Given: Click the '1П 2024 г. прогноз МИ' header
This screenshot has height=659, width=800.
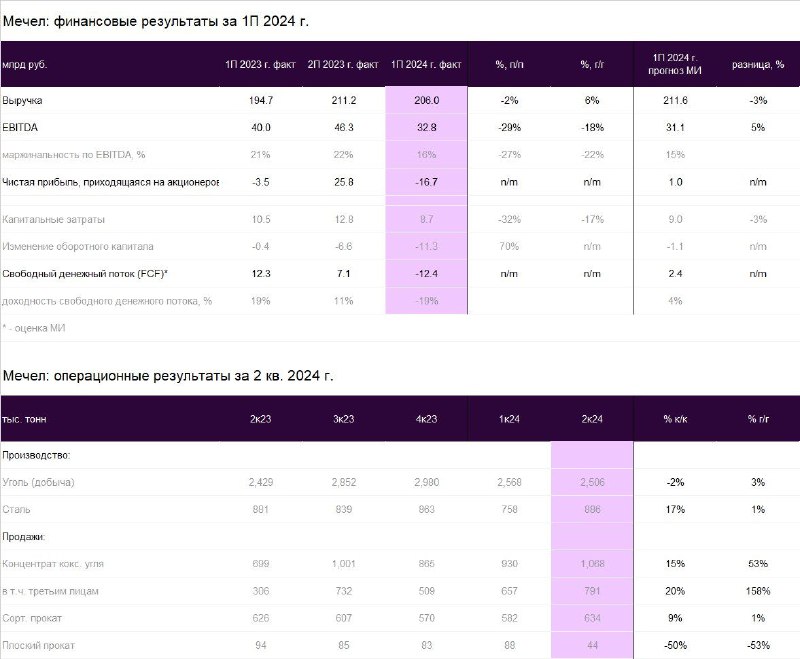Looking at the screenshot, I should pos(675,64).
